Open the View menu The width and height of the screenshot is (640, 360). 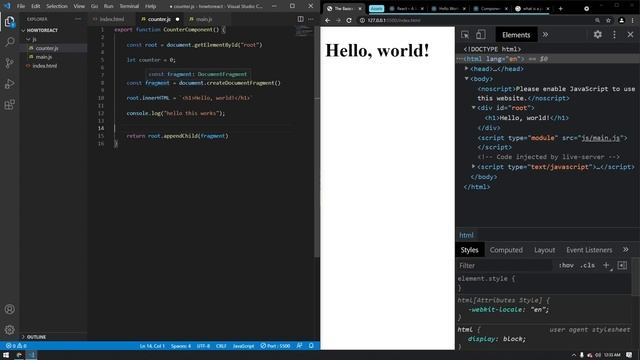pos(79,6)
